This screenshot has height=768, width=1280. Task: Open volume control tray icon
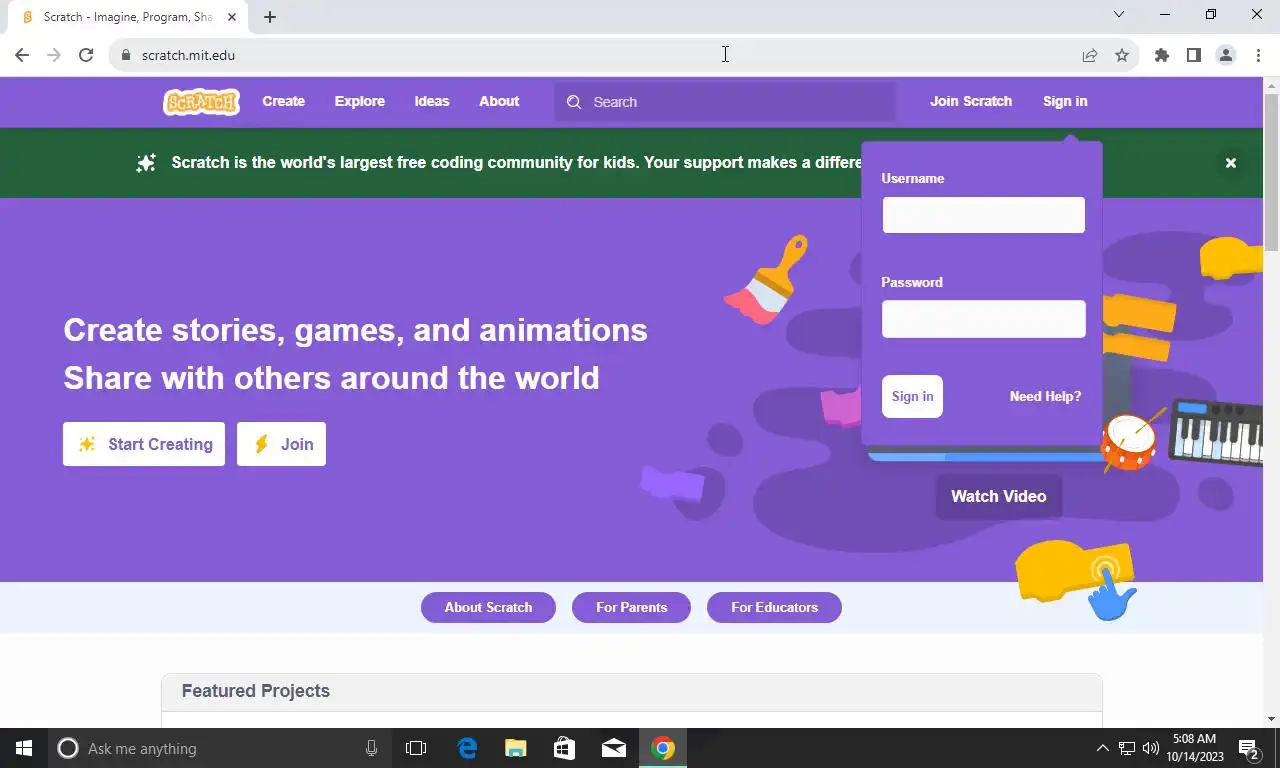tap(1151, 748)
